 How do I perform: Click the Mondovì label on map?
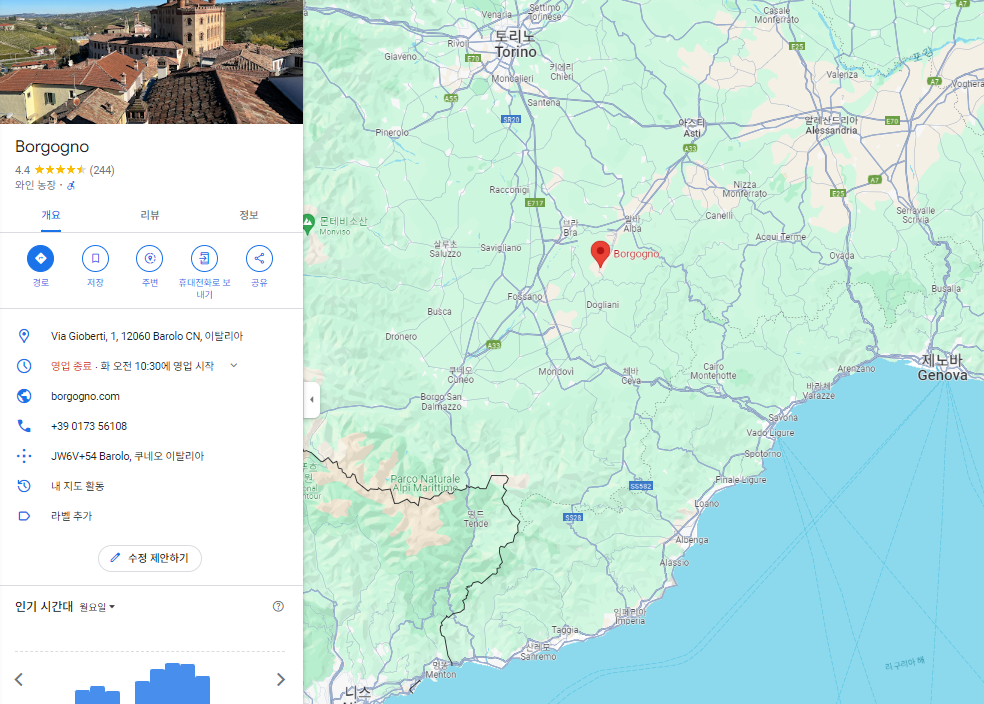(x=556, y=371)
